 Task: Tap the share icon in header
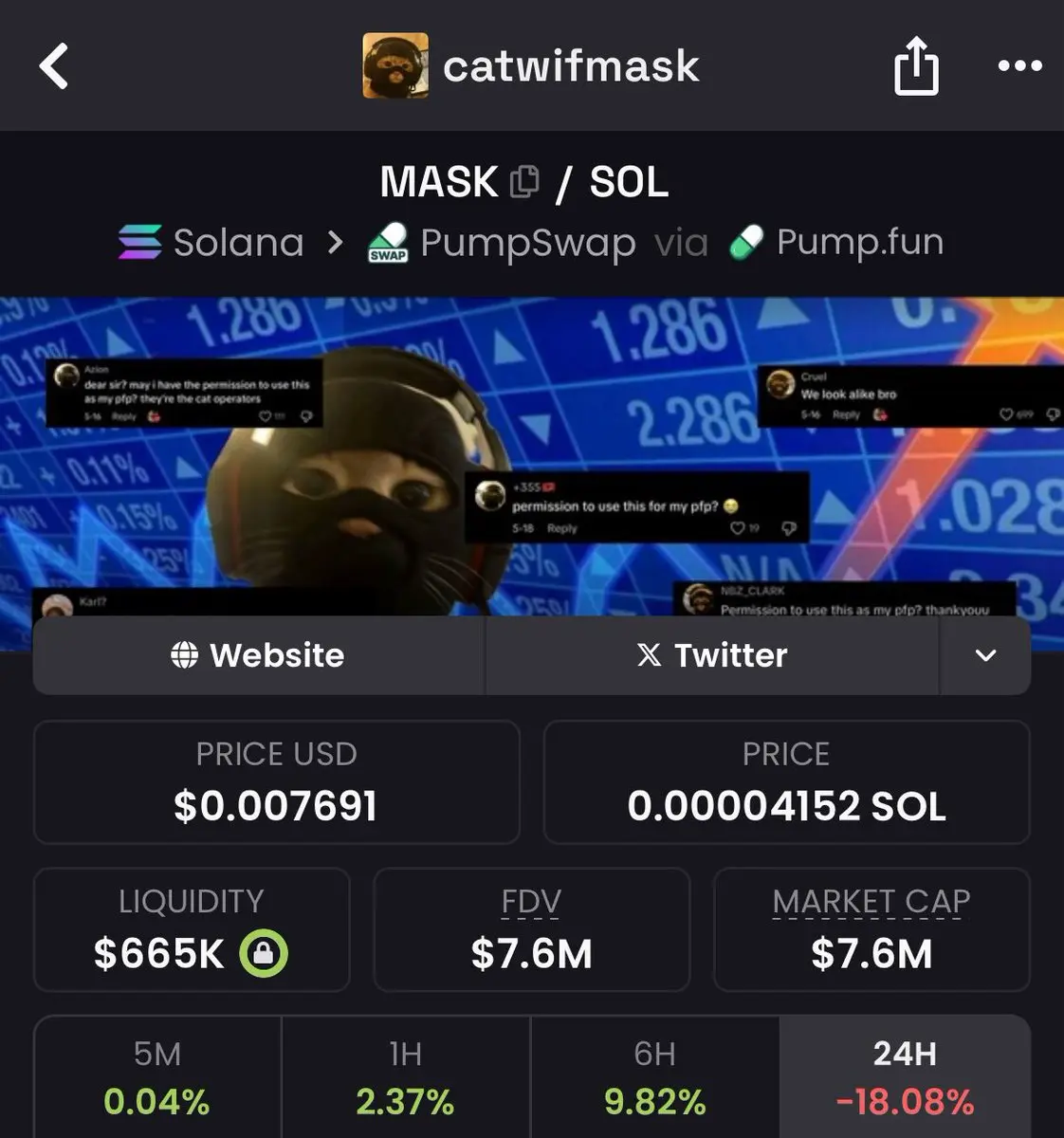click(x=916, y=65)
